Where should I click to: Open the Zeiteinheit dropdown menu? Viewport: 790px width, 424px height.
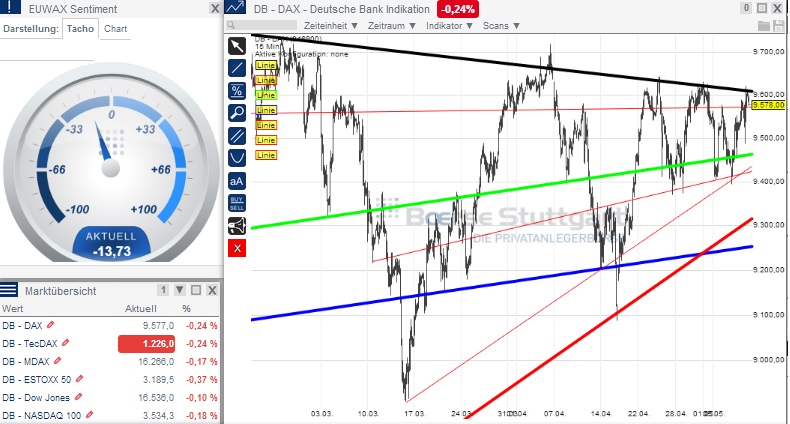(331, 25)
